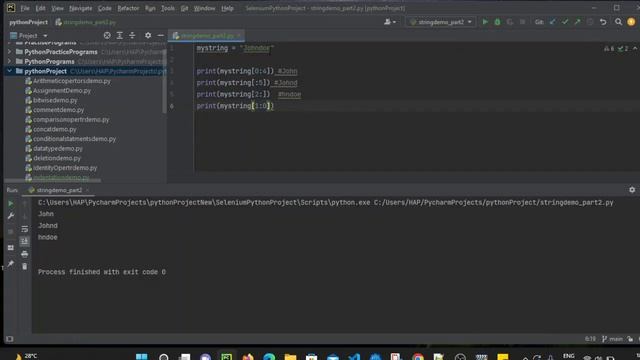Expand PythonPracticePrograms folder

click(x=9, y=52)
